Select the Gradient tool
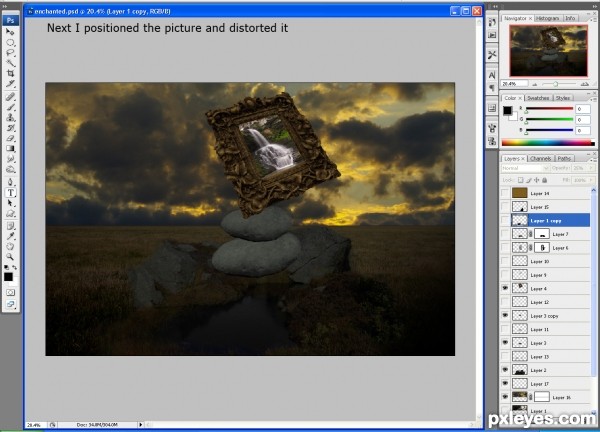 pos(10,148)
